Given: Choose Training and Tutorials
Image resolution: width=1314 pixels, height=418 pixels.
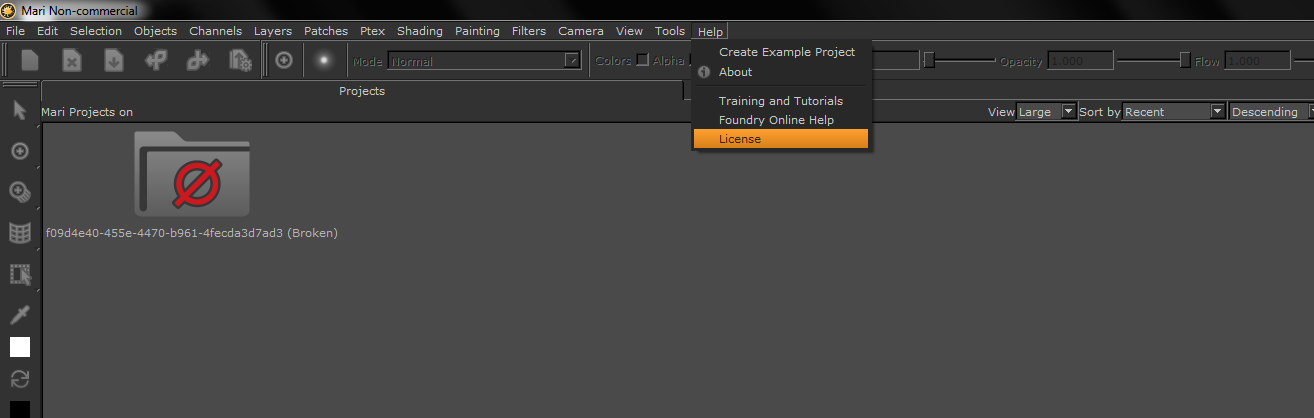Looking at the screenshot, I should tap(782, 101).
